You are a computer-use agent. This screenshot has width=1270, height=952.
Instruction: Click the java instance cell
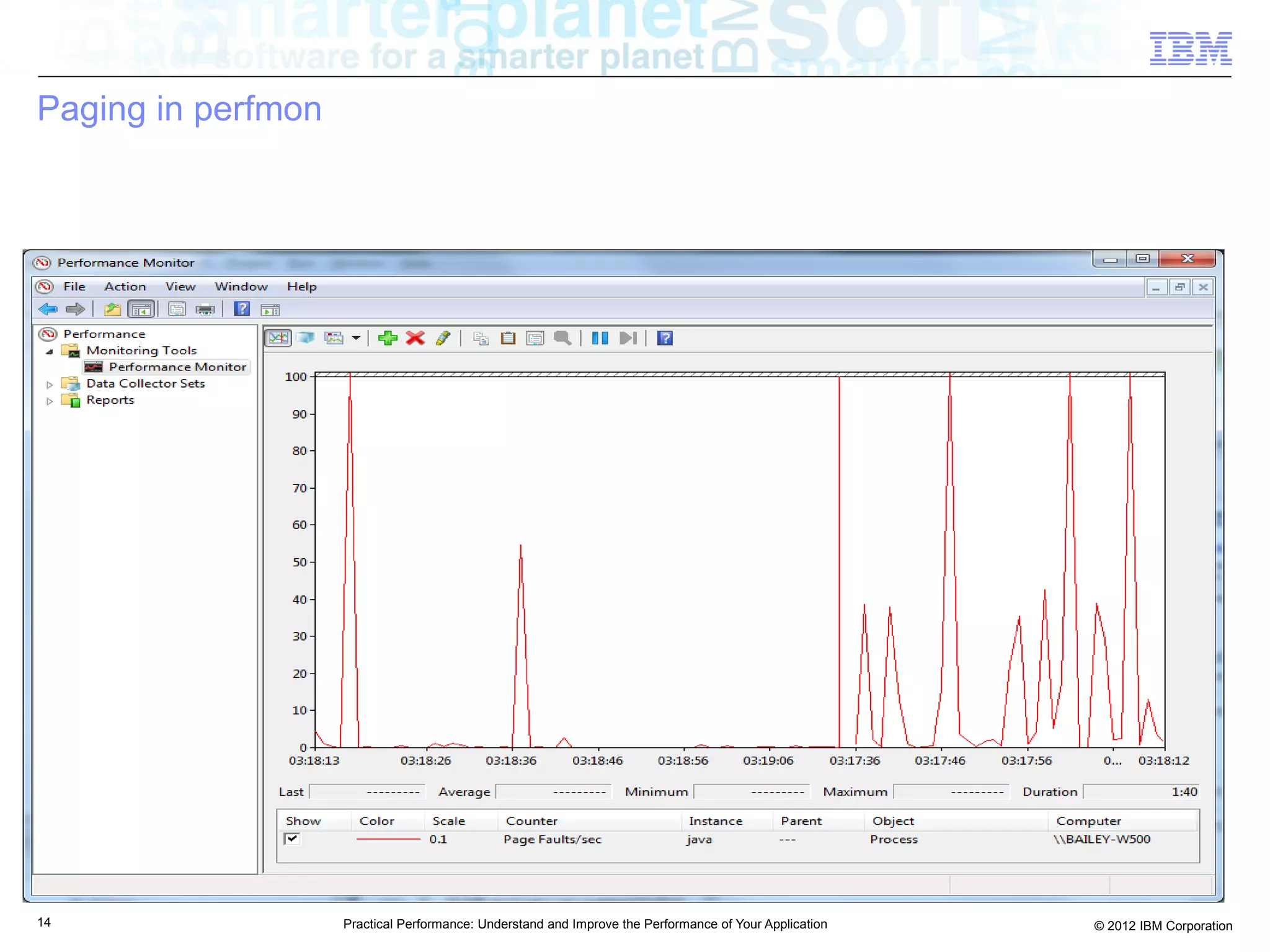(x=699, y=839)
